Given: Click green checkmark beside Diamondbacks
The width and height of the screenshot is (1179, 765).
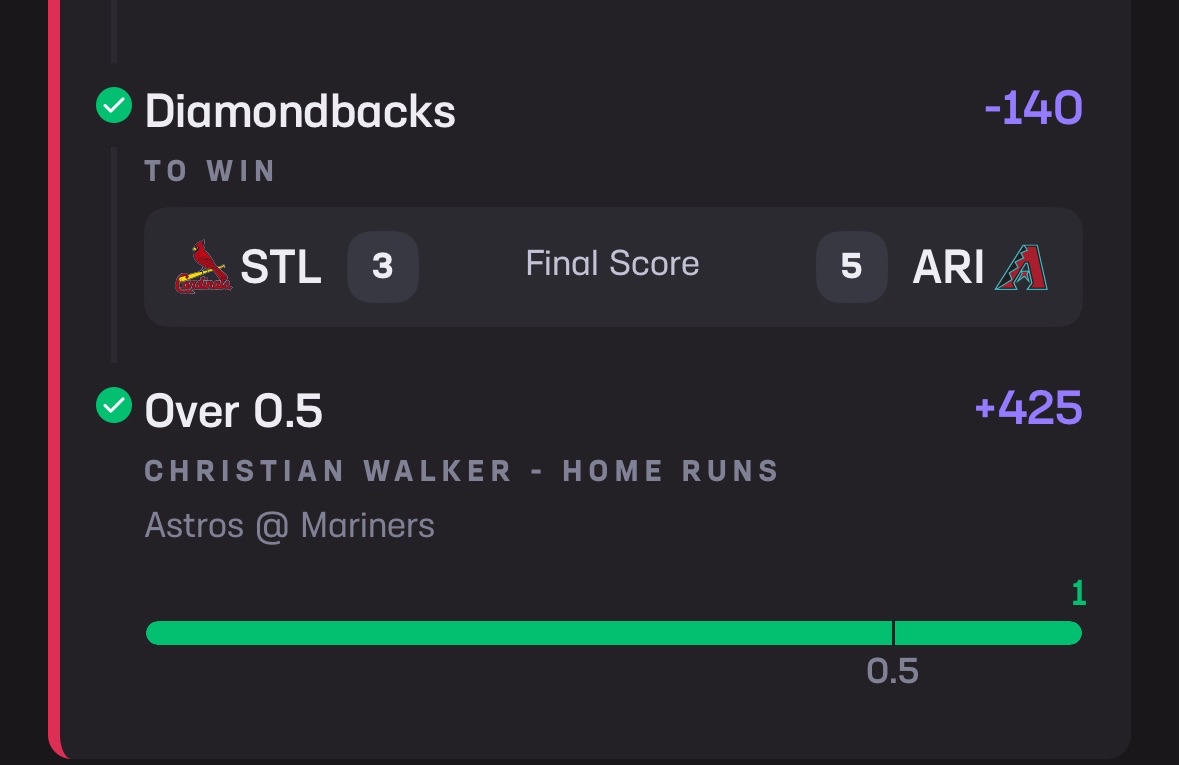Looking at the screenshot, I should tap(114, 105).
